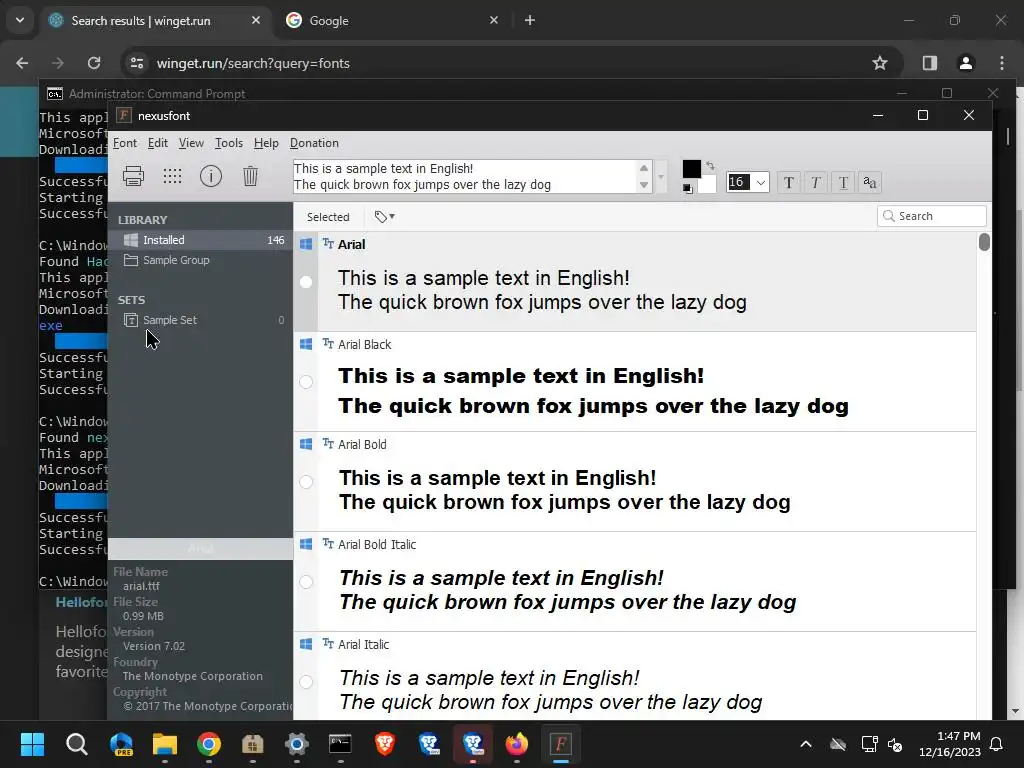The width and height of the screenshot is (1024, 768).
Task: Bookmark this page star icon
Action: (x=880, y=63)
